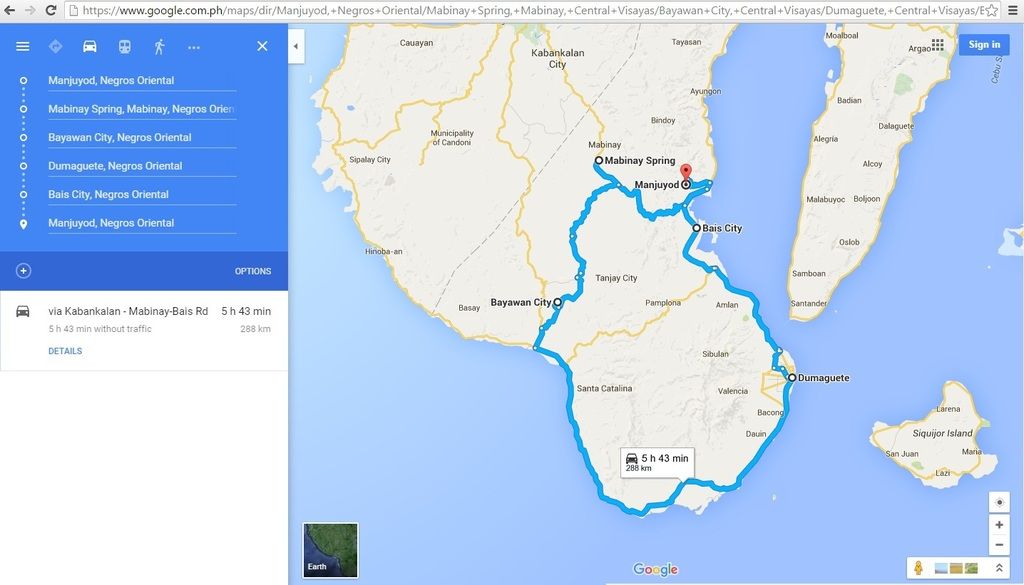Select driving travel mode car icon
The height and width of the screenshot is (585, 1024).
click(x=89, y=46)
